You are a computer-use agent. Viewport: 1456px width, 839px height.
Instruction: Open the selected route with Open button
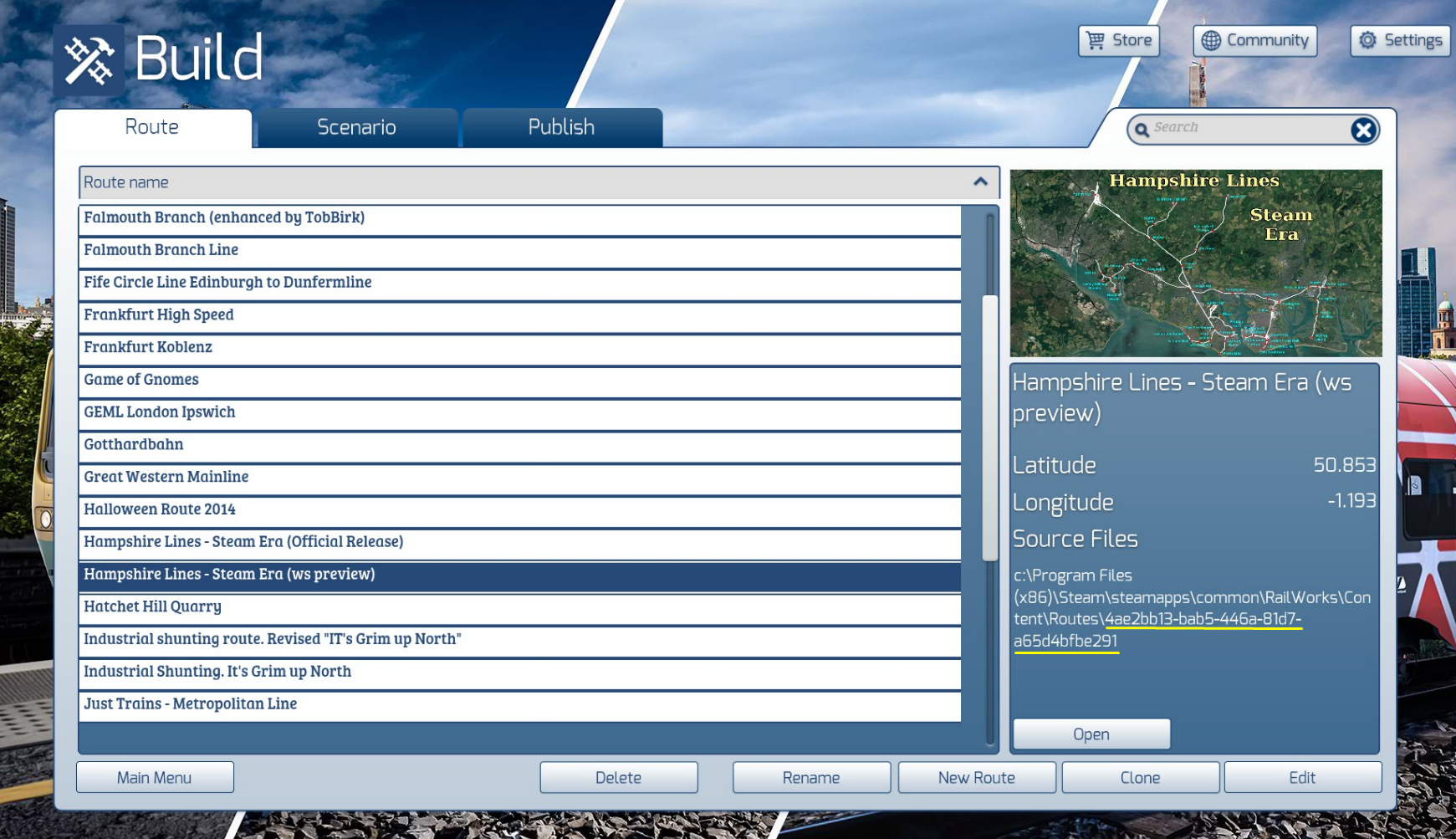1091,734
